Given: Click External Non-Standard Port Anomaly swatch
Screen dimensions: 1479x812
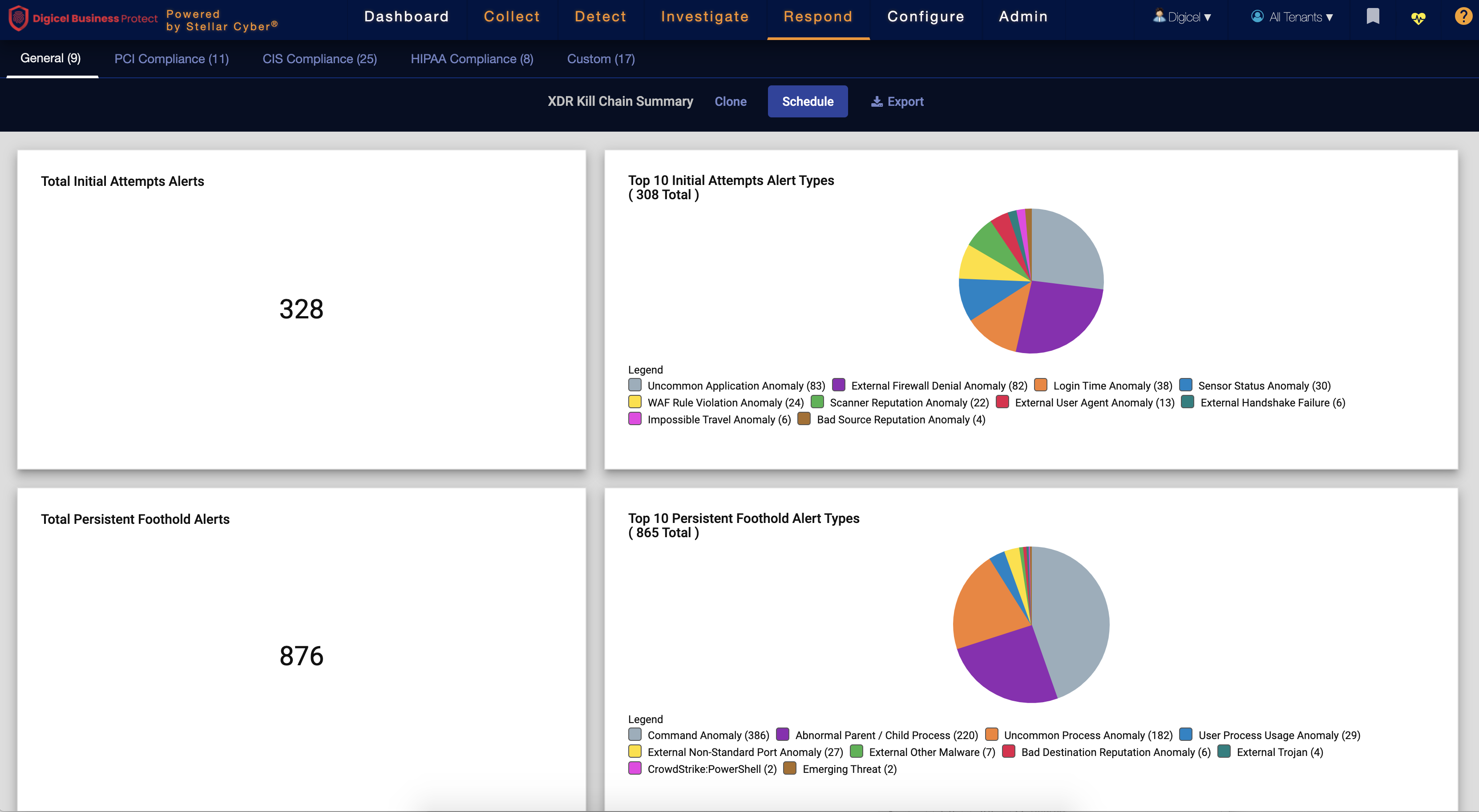Looking at the screenshot, I should (634, 751).
